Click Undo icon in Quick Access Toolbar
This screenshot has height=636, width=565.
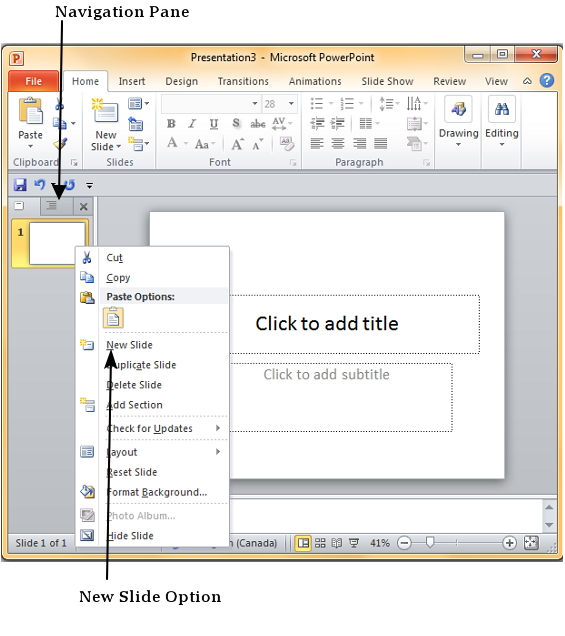tap(39, 185)
